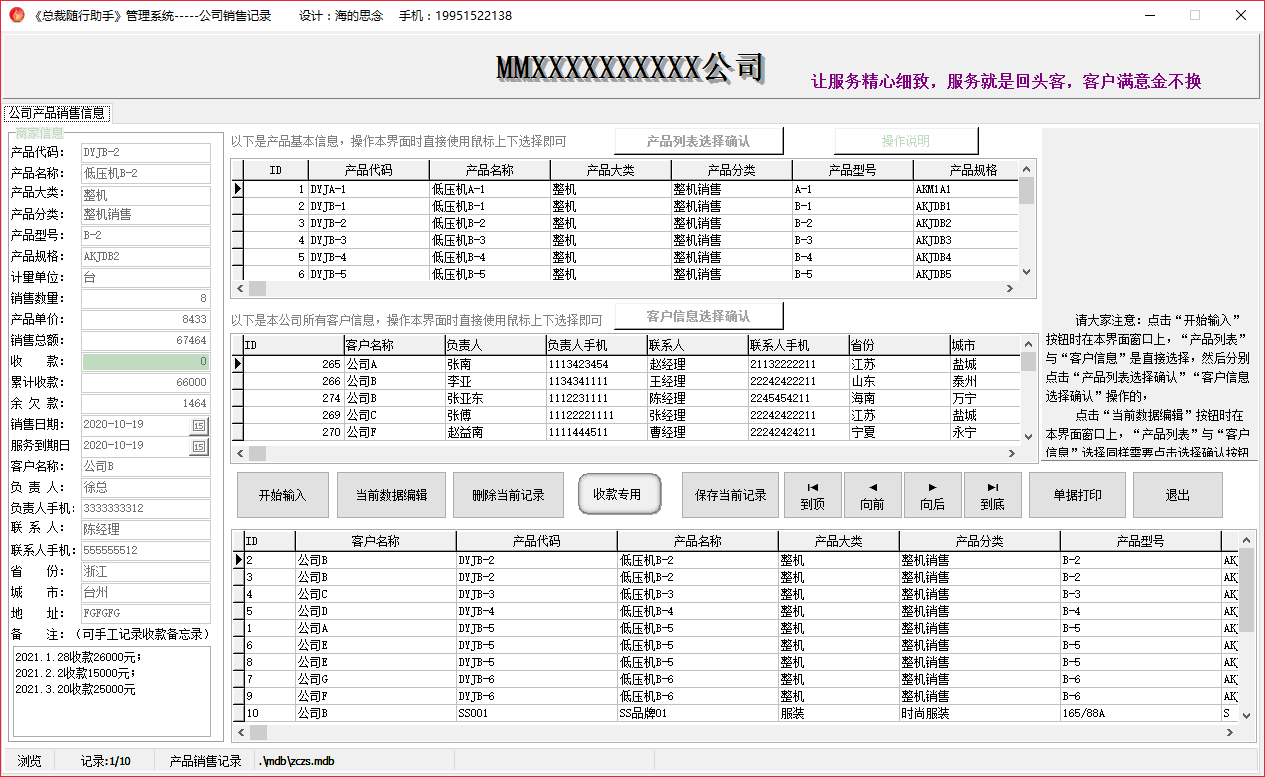1265x777 pixels.
Task: Select customer row 270 公司F
Action: 626,432
